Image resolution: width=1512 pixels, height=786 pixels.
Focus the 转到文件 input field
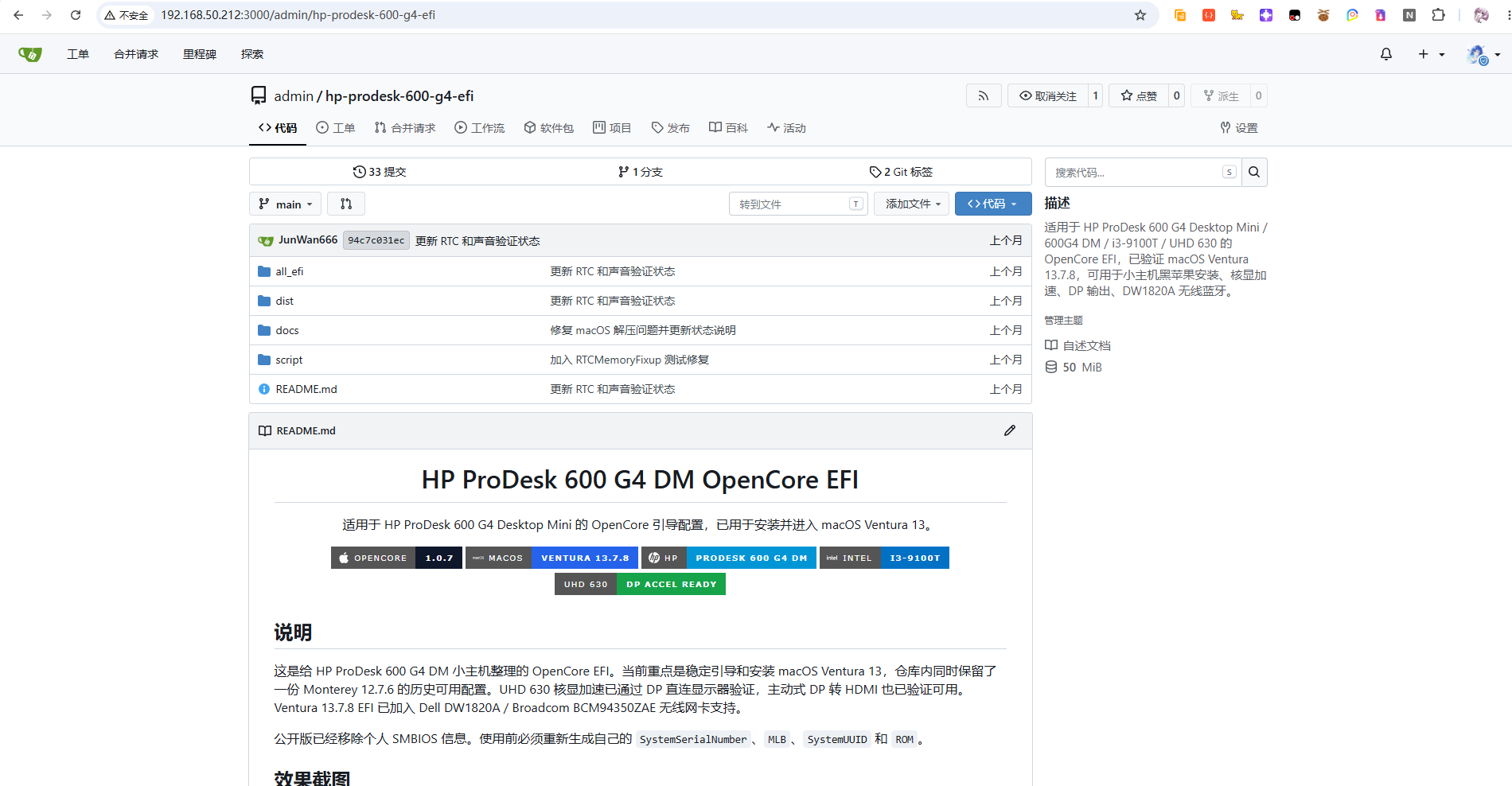coord(798,204)
